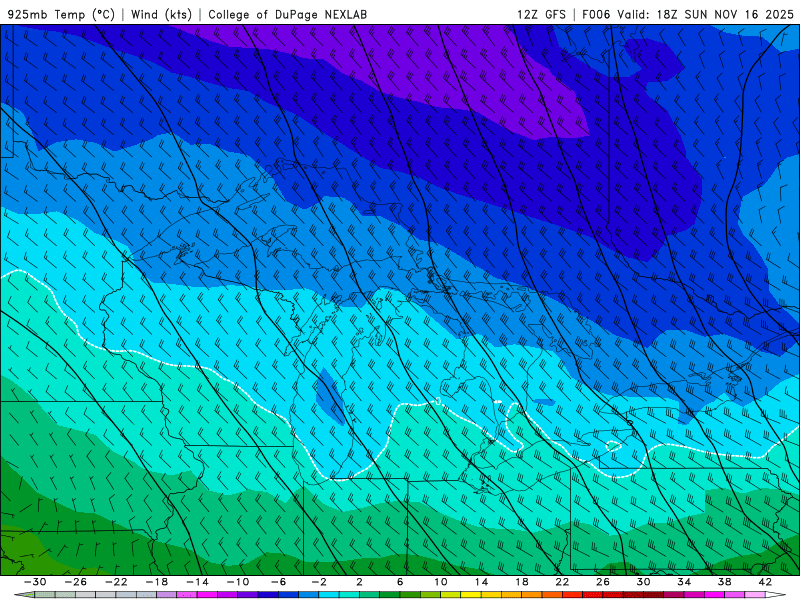Click the -6 color bar label
The width and height of the screenshot is (800, 600).
[x=279, y=582]
